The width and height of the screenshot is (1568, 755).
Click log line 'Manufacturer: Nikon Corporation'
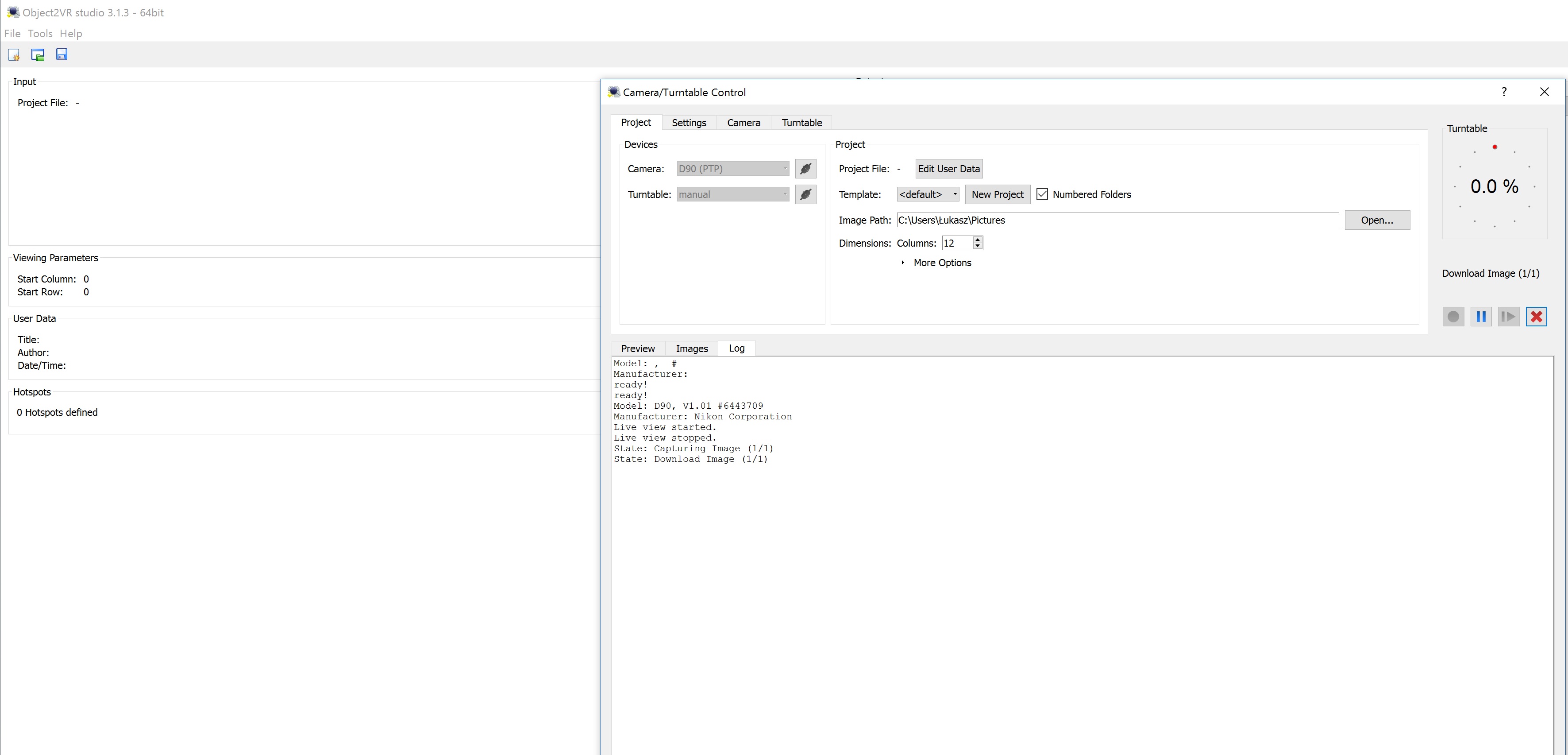pyautogui.click(x=702, y=416)
